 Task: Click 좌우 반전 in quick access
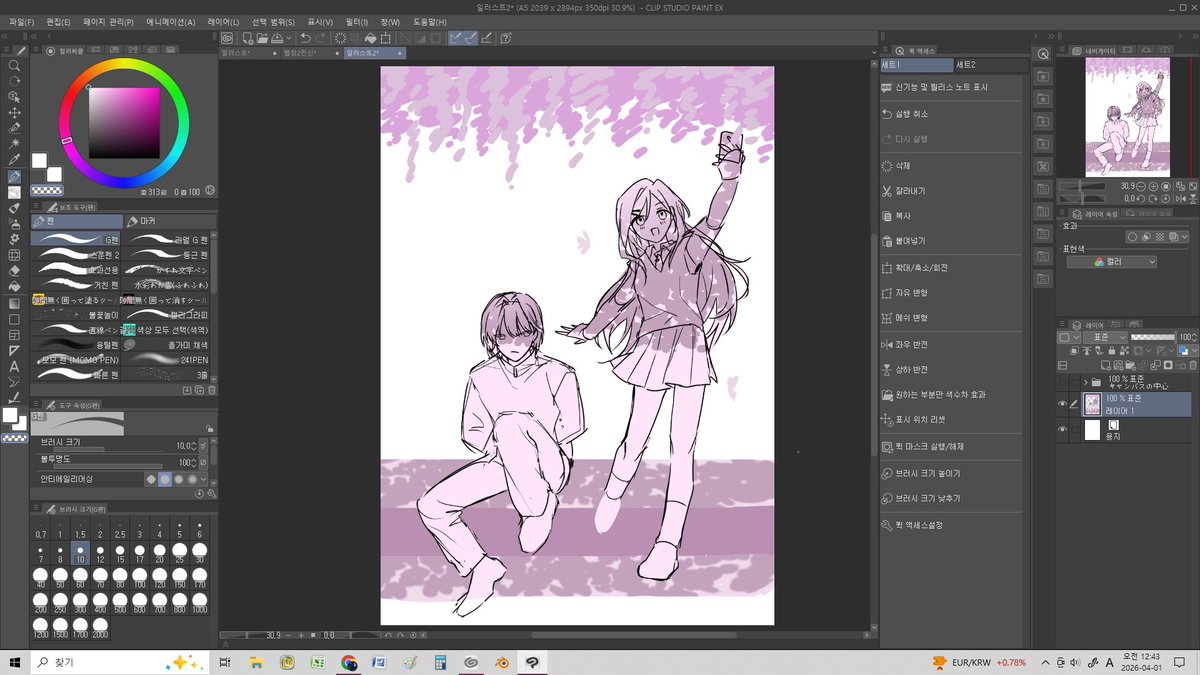[x=912, y=344]
